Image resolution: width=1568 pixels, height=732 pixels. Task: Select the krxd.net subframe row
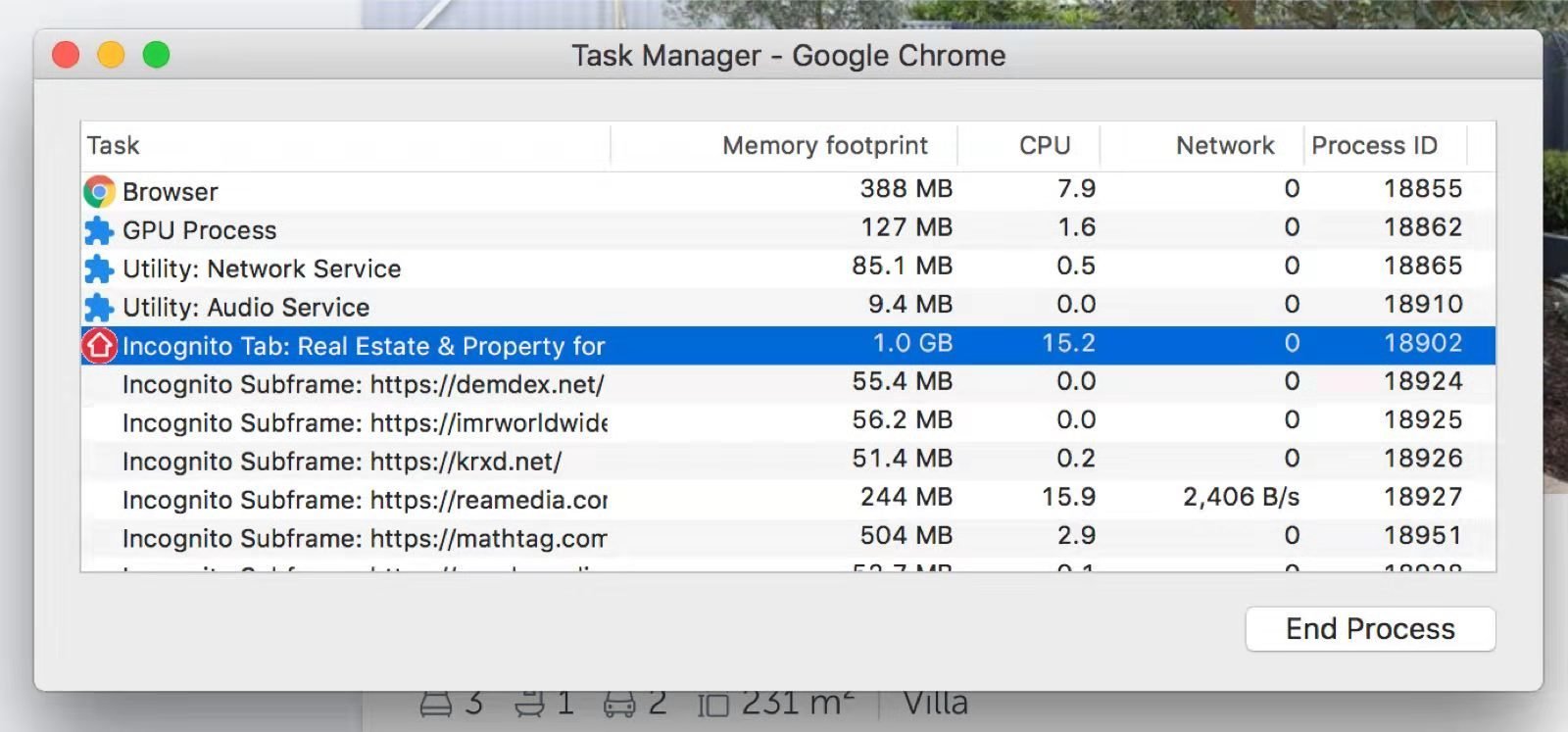pos(788,461)
